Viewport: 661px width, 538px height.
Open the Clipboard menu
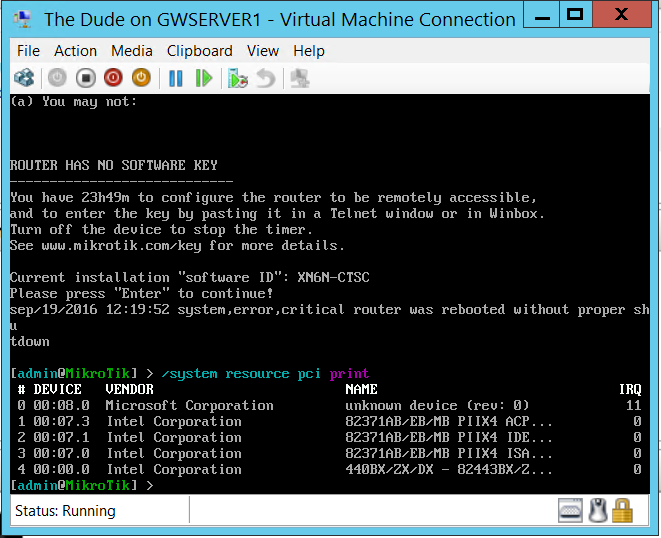tap(199, 51)
